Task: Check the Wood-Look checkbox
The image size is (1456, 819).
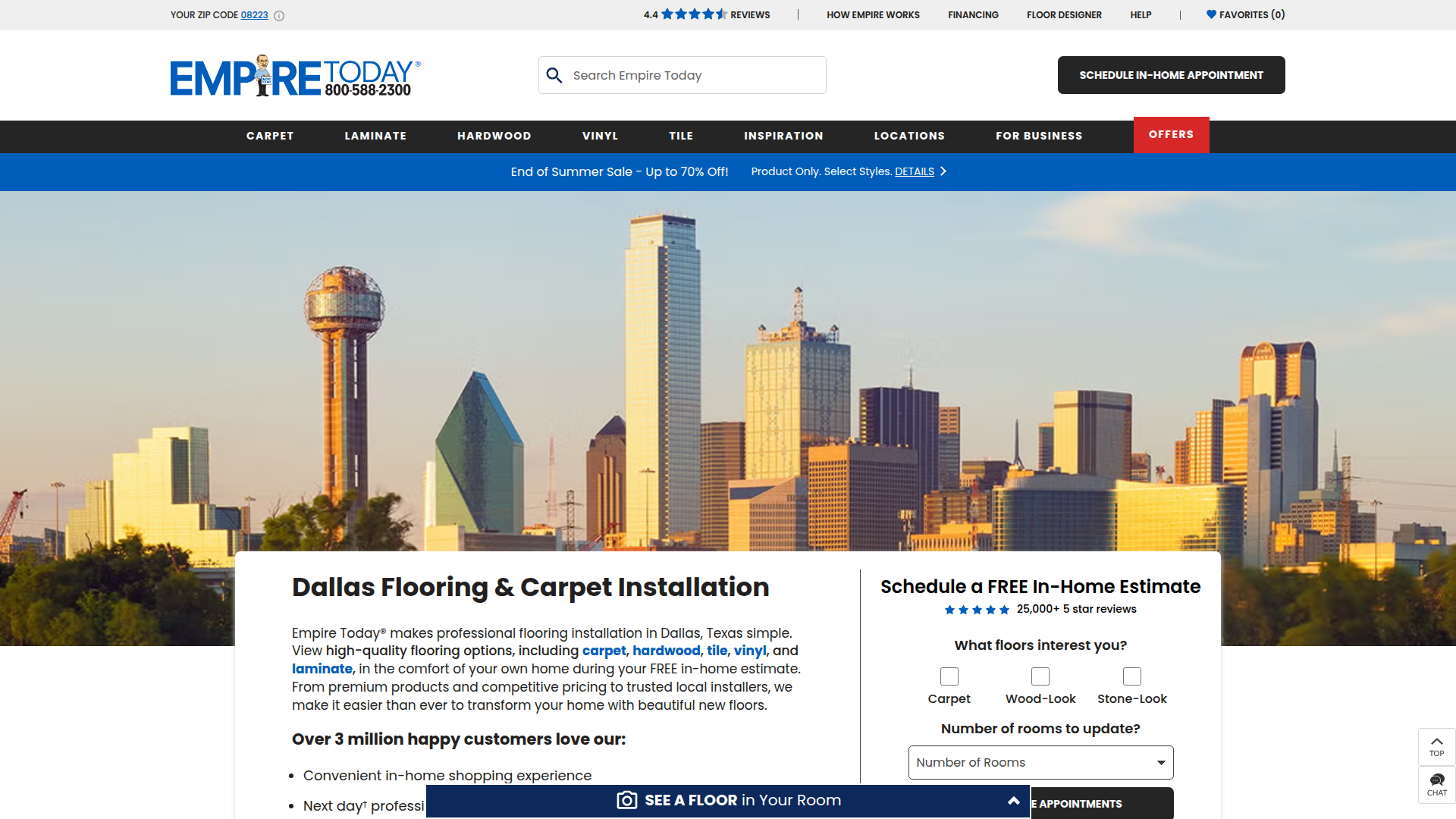Action: pyautogui.click(x=1040, y=676)
